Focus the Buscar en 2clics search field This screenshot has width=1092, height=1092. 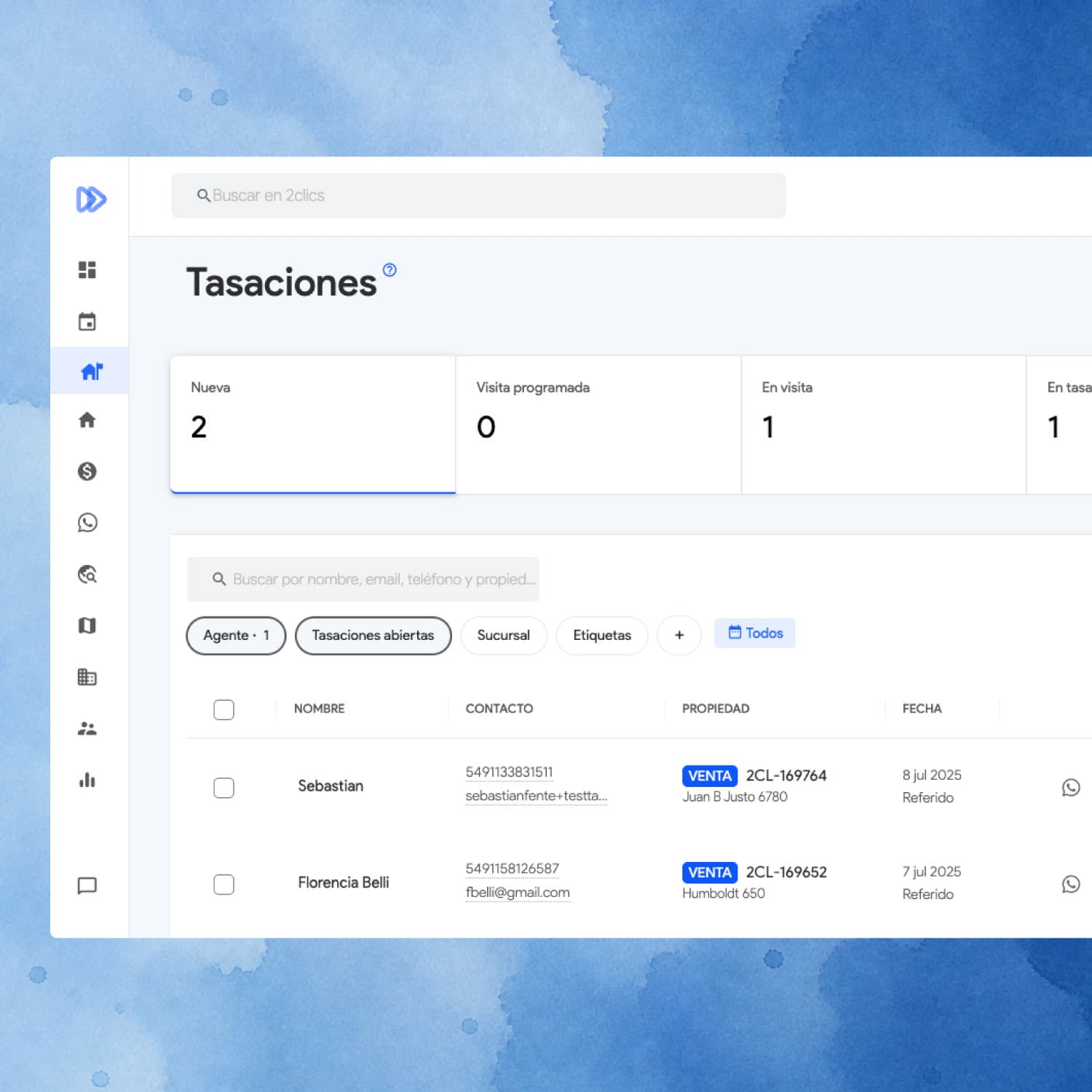pos(478,196)
